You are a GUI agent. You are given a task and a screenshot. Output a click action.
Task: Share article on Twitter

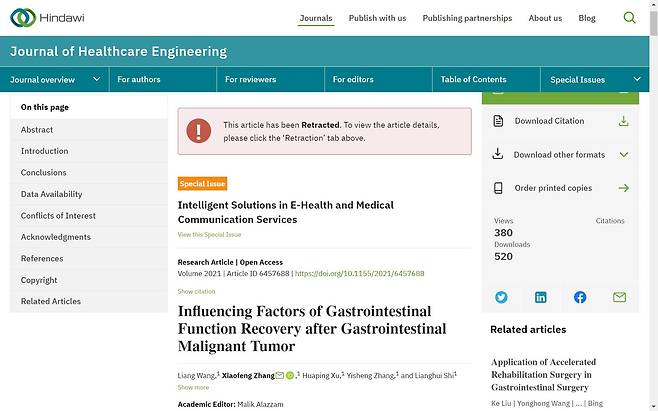point(501,297)
